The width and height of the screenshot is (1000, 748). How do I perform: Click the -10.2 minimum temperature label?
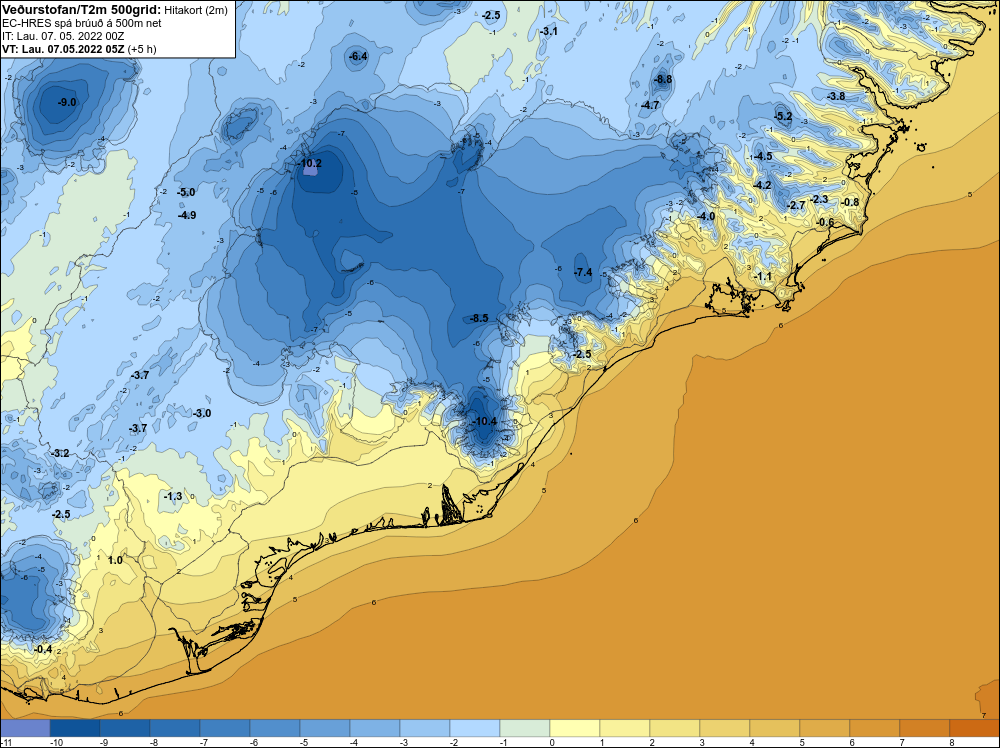pos(310,163)
